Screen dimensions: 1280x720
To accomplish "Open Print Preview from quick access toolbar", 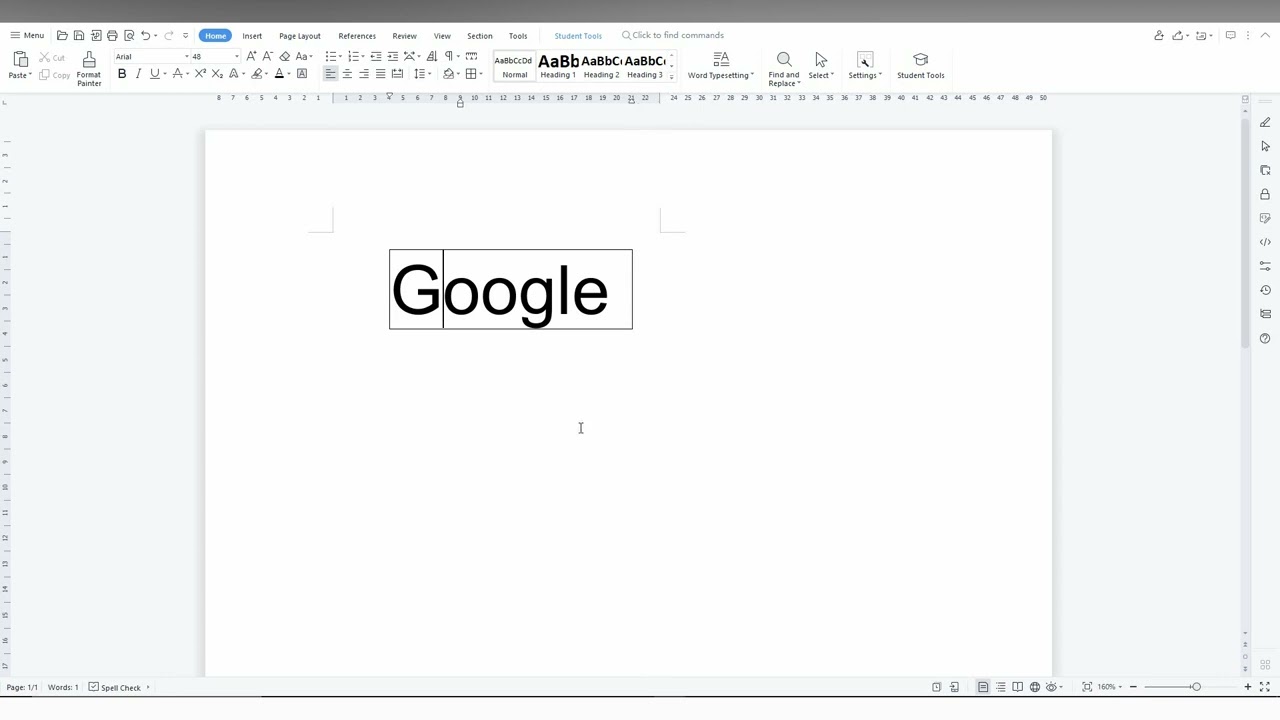I will pos(129,36).
